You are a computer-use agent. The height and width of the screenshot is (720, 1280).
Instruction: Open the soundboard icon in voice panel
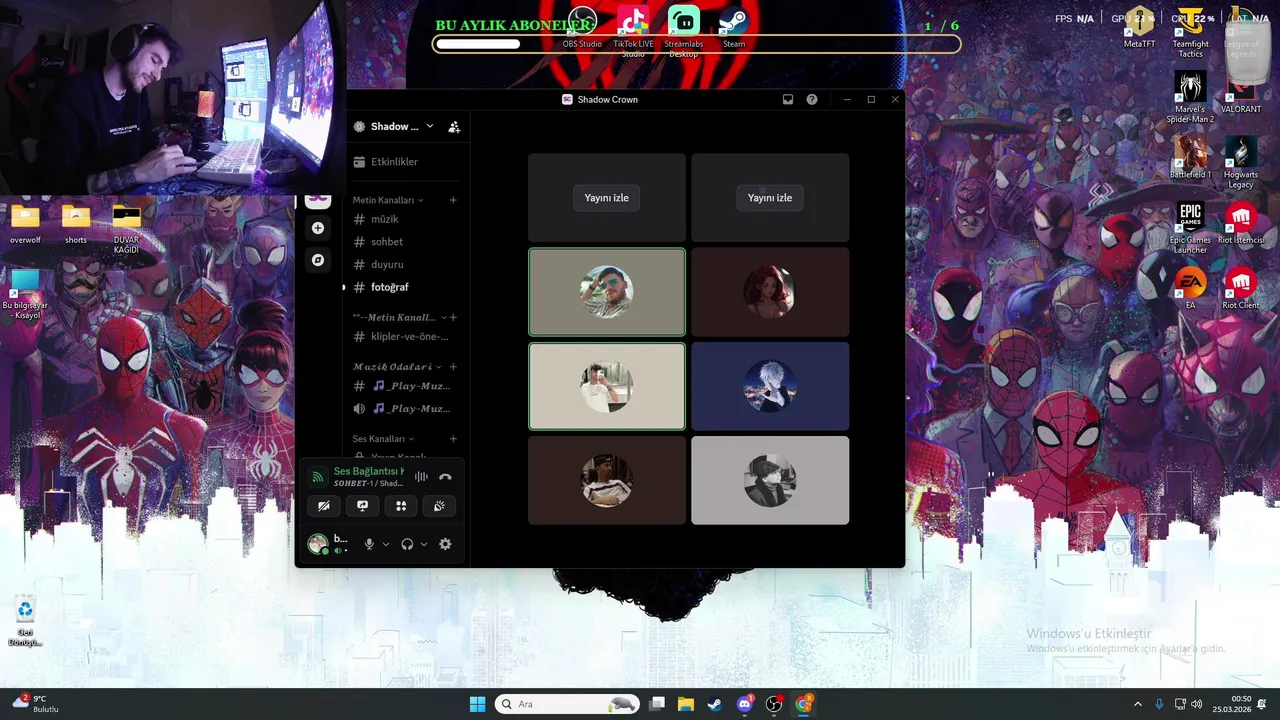pos(439,506)
